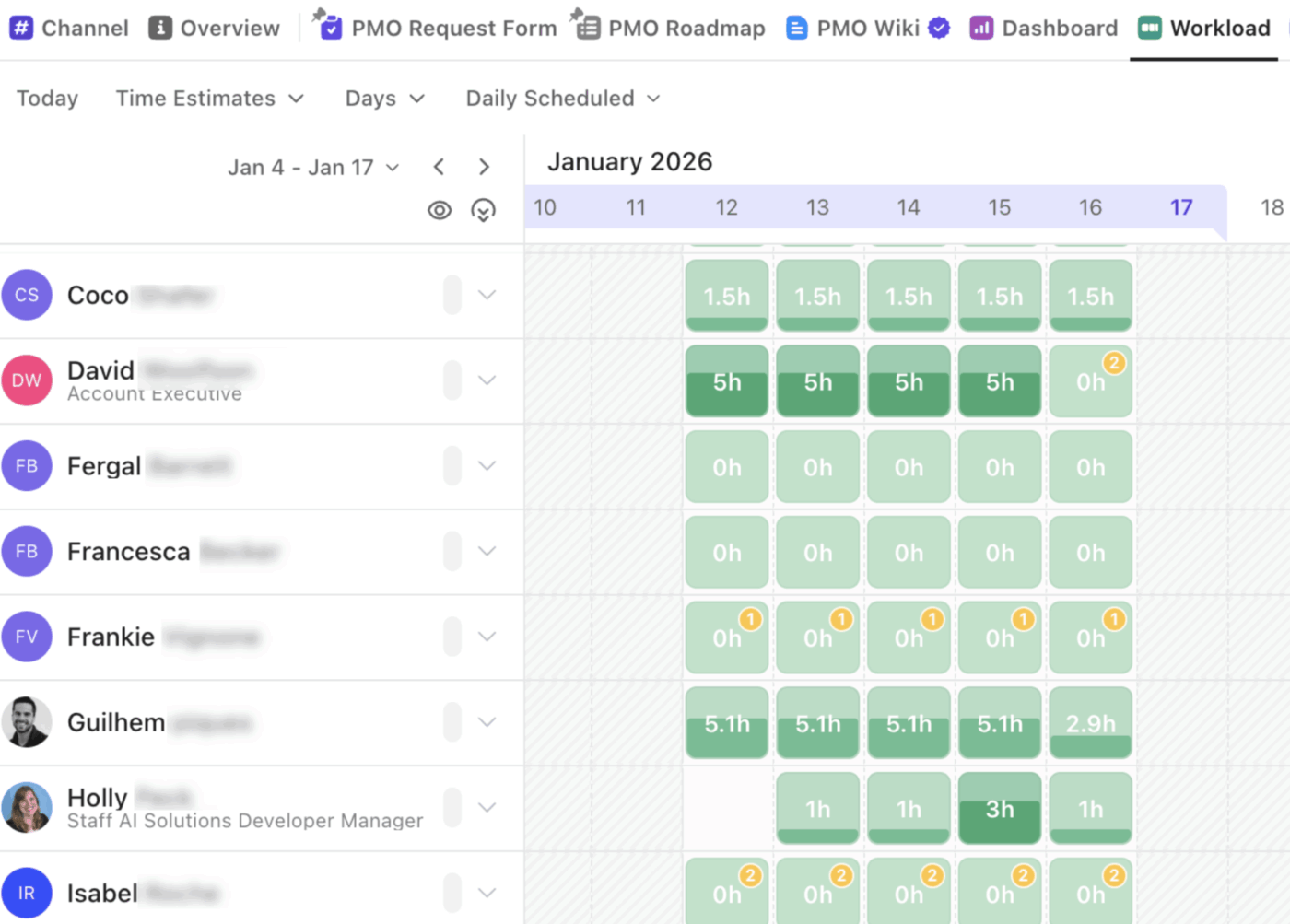1290x924 pixels.
Task: Select day 17 in the timeline header
Action: tap(1181, 207)
